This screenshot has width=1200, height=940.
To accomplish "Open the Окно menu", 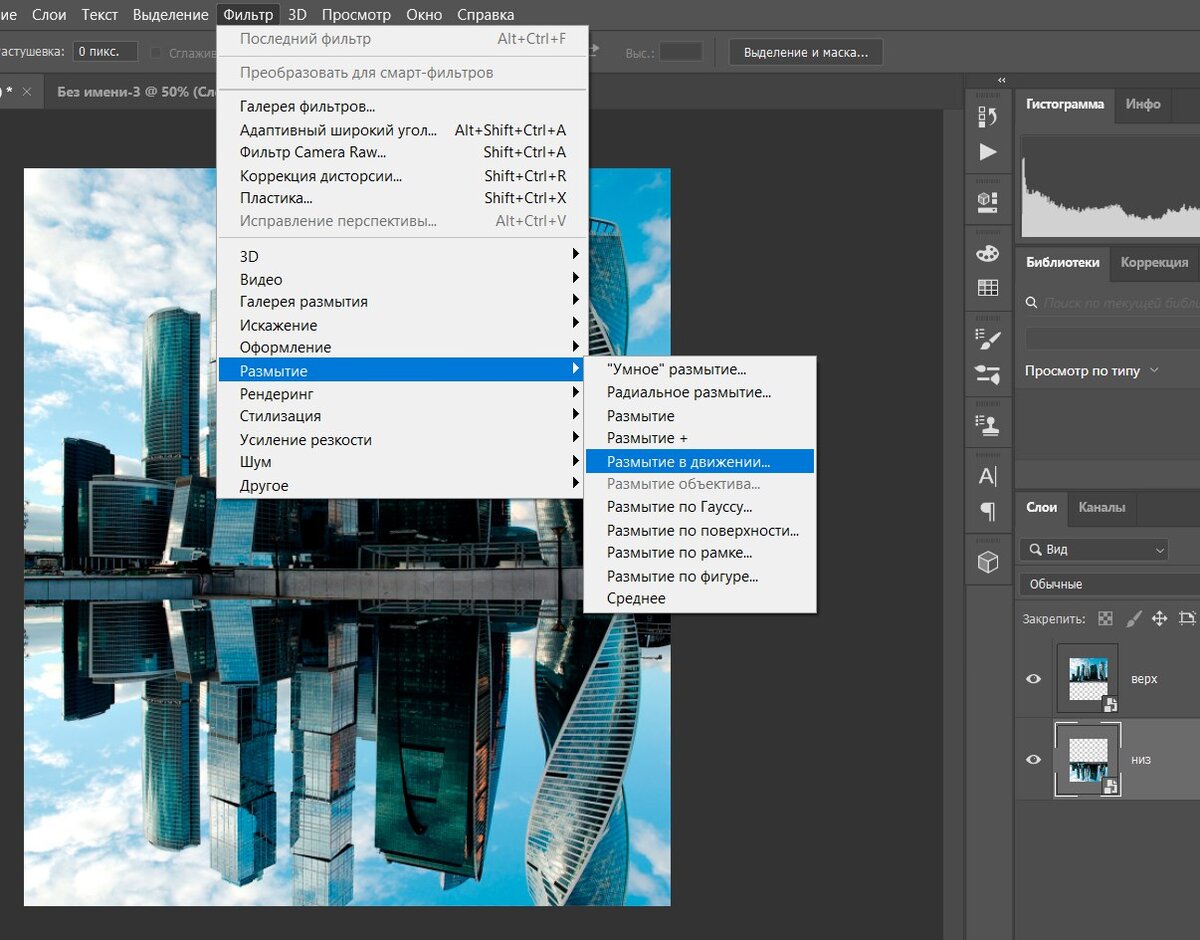I will pos(424,14).
